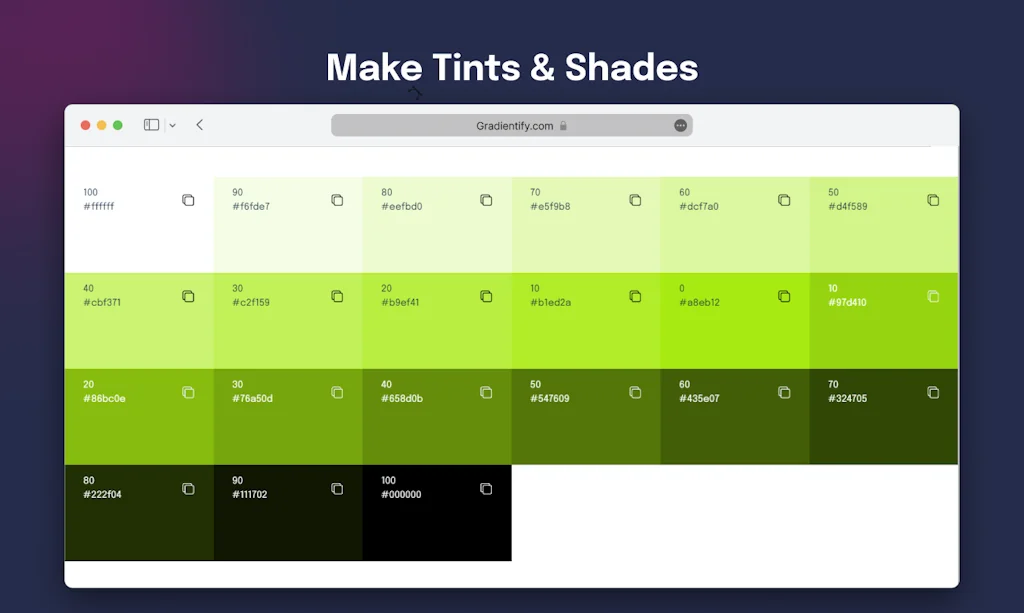Copy the #eefbd0 tint hex code
The height and width of the screenshot is (613, 1024).
click(486, 200)
